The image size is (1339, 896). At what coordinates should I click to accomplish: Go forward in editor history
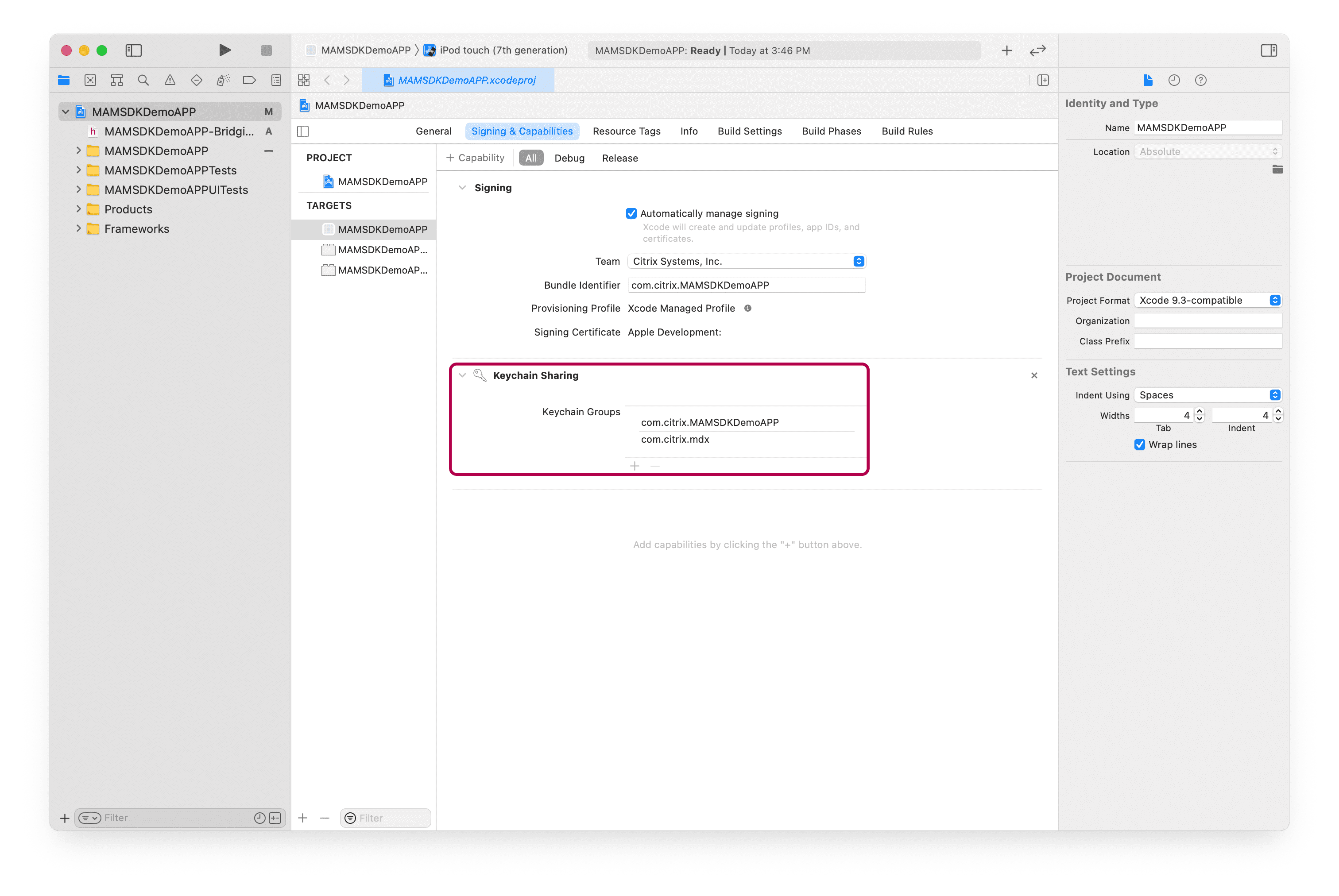click(x=347, y=81)
